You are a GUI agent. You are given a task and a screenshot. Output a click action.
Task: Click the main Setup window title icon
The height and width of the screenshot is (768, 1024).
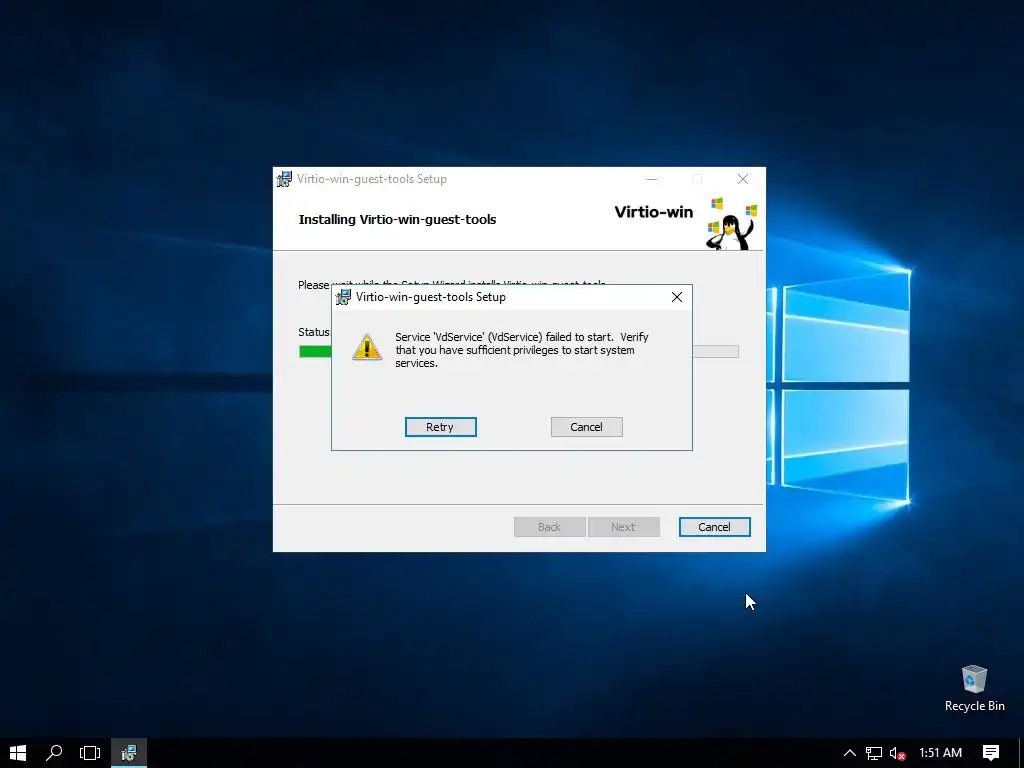(x=284, y=179)
